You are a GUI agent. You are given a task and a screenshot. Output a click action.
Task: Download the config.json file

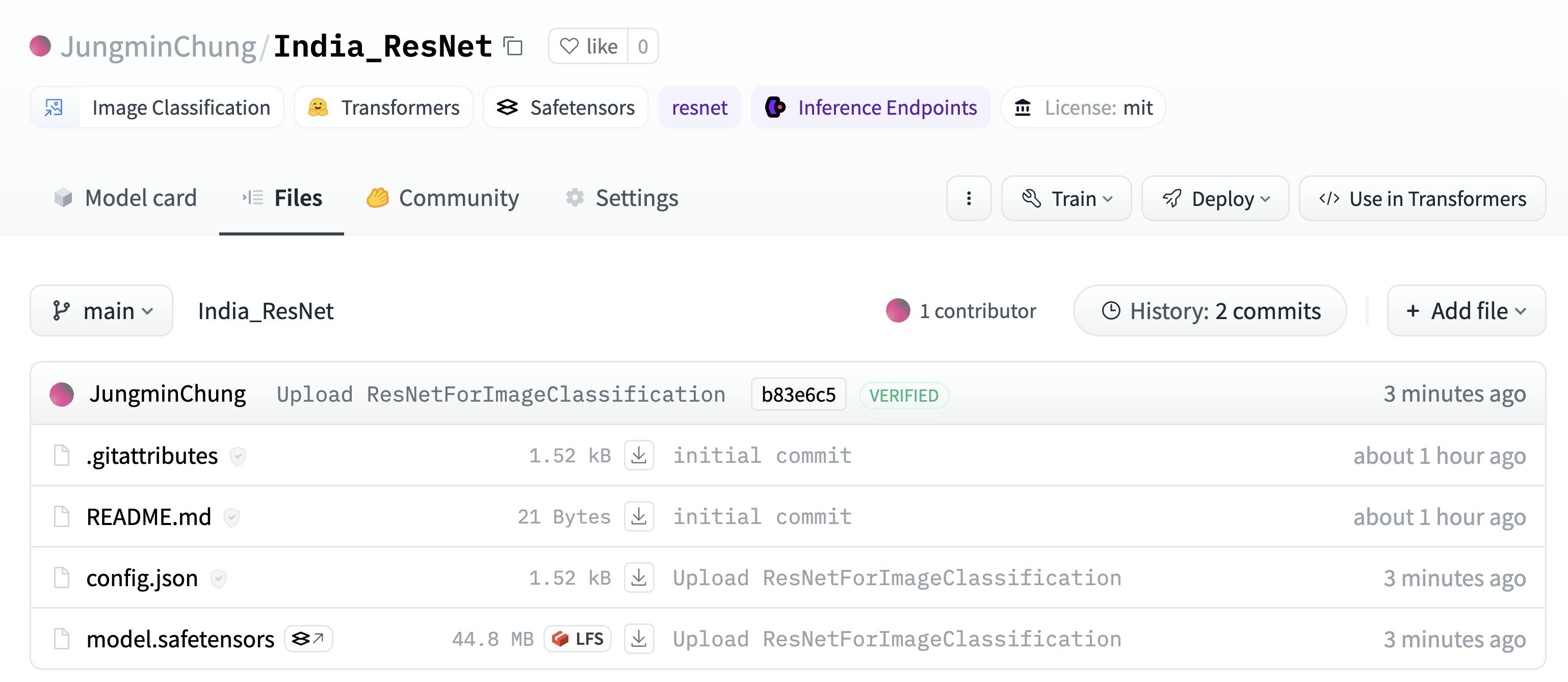(x=639, y=578)
